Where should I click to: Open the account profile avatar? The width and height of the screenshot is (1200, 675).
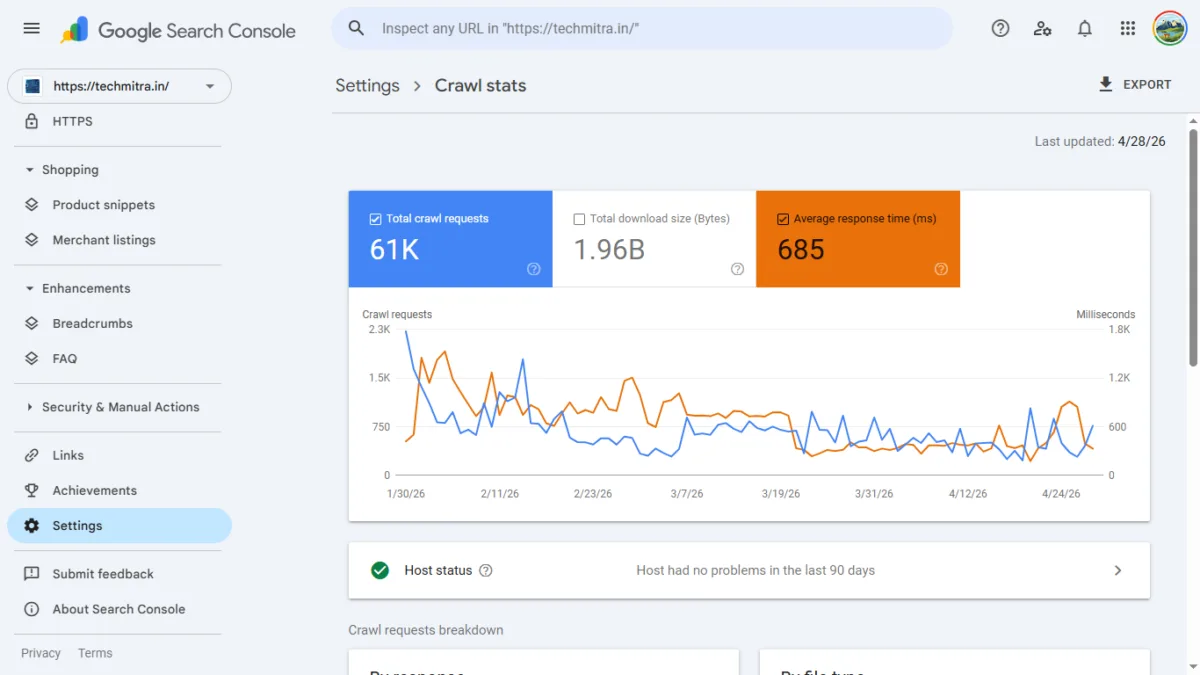1169,29
